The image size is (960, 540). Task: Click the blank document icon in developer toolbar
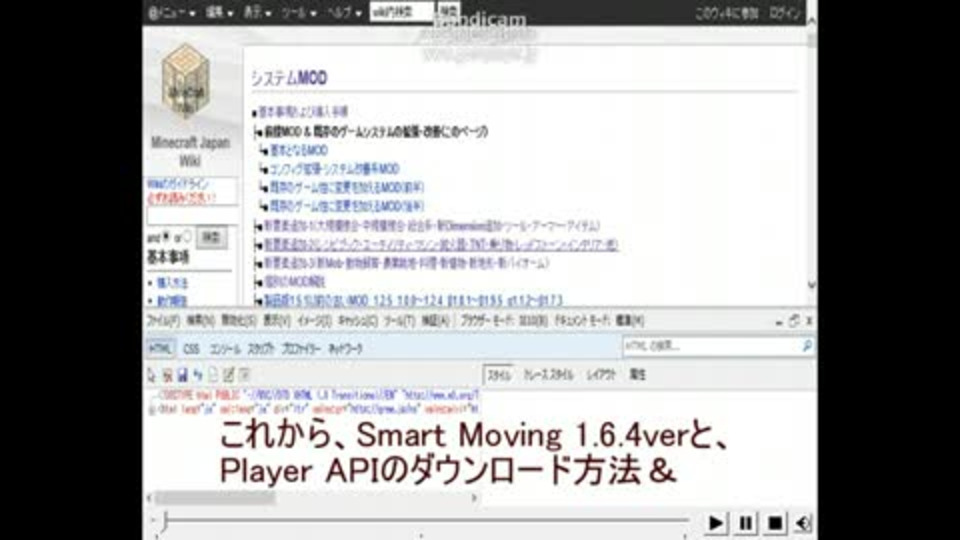coord(213,375)
